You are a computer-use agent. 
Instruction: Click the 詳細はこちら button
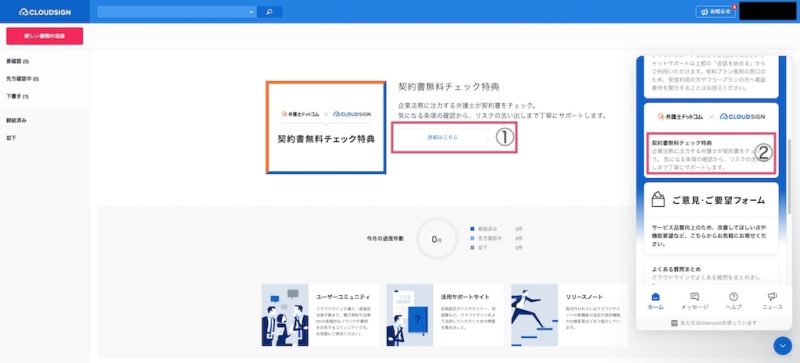tap(443, 137)
